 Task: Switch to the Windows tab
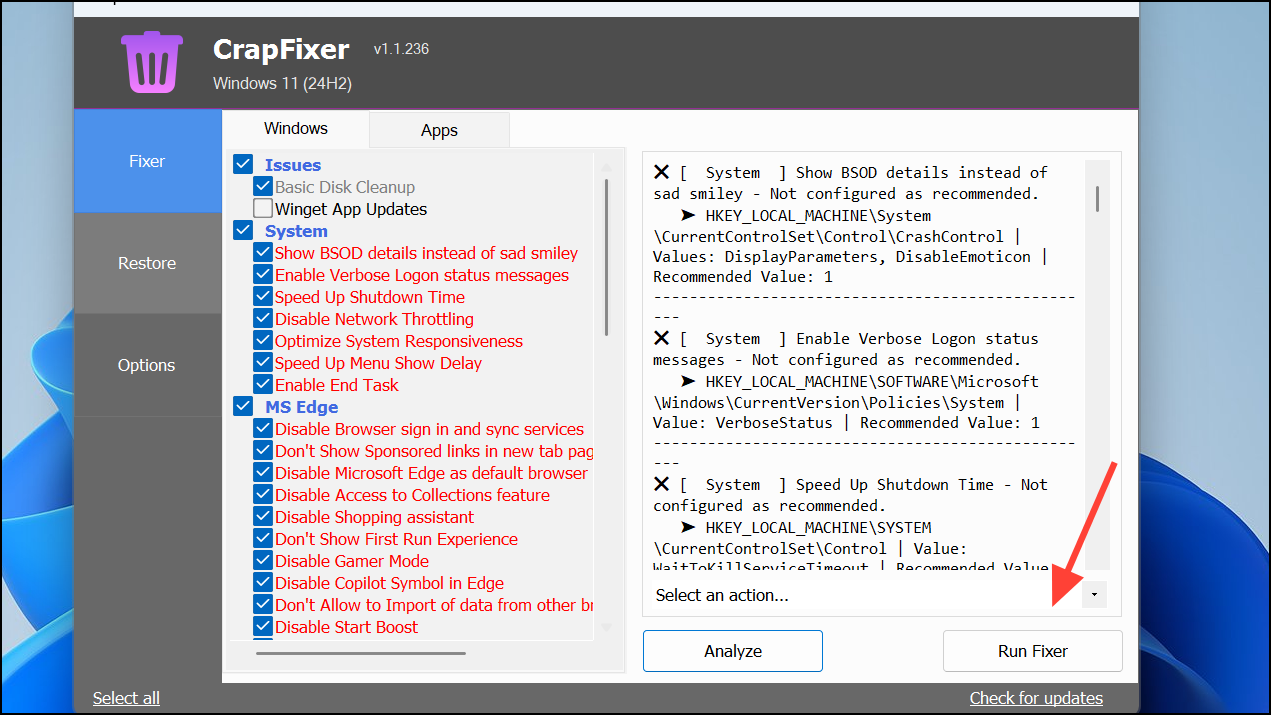click(296, 128)
